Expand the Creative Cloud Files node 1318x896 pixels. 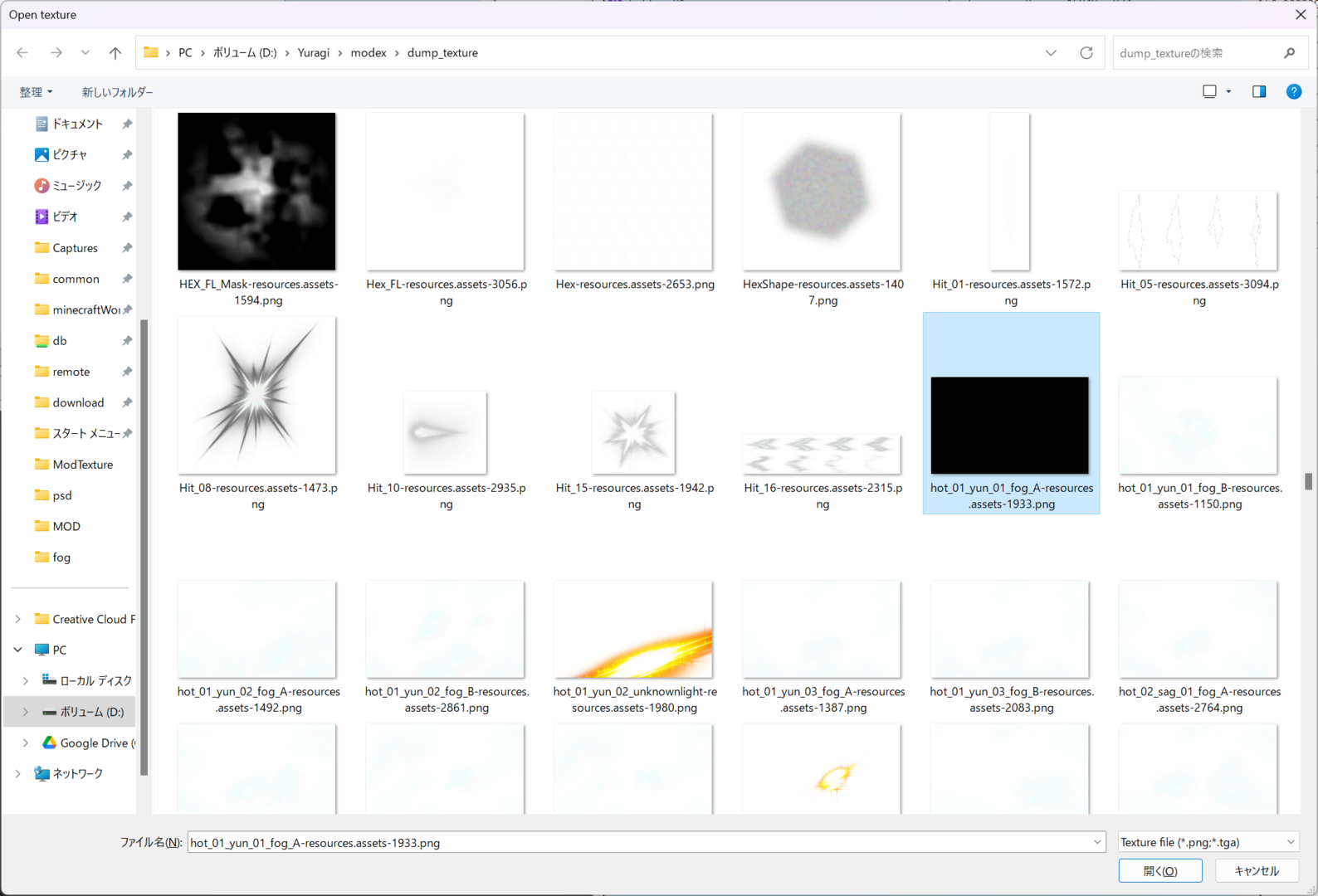coord(17,619)
